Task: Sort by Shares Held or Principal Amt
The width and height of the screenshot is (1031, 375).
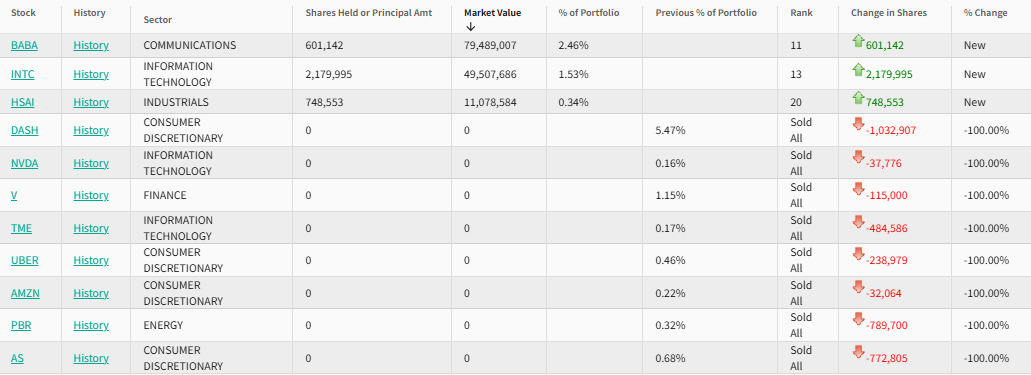Action: pos(368,13)
